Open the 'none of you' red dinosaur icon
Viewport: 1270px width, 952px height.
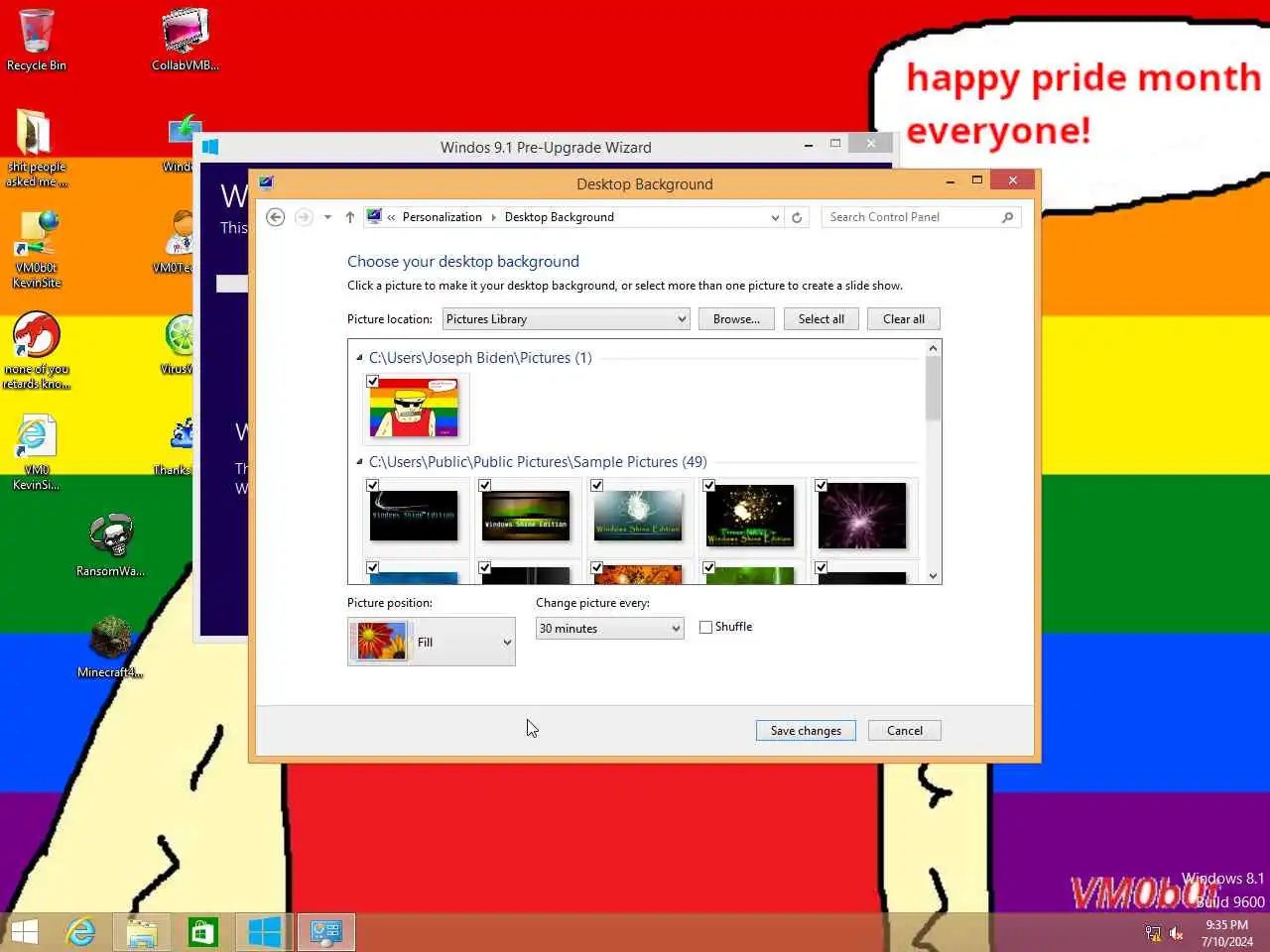pyautogui.click(x=37, y=350)
